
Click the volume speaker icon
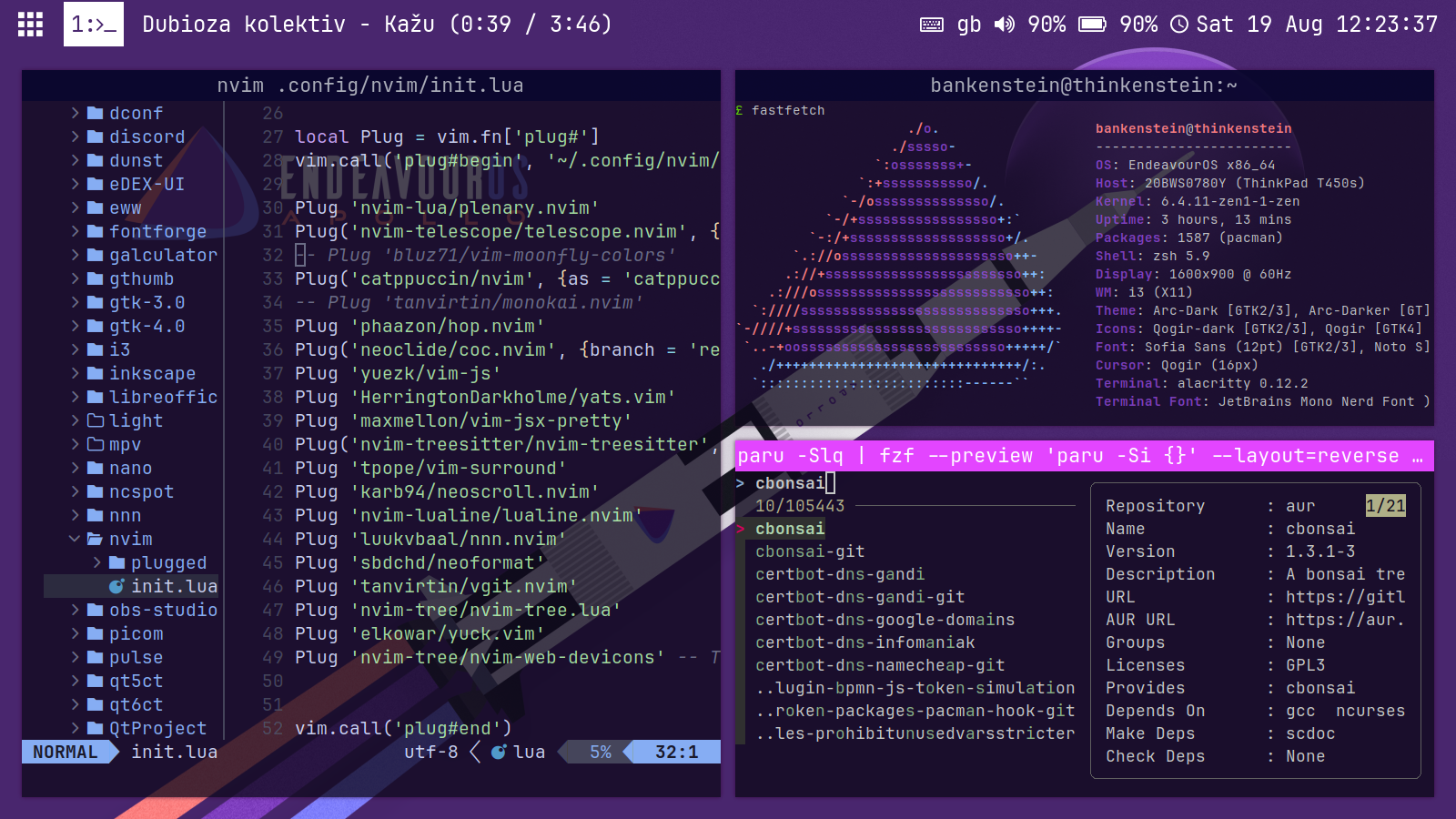[x=1005, y=25]
